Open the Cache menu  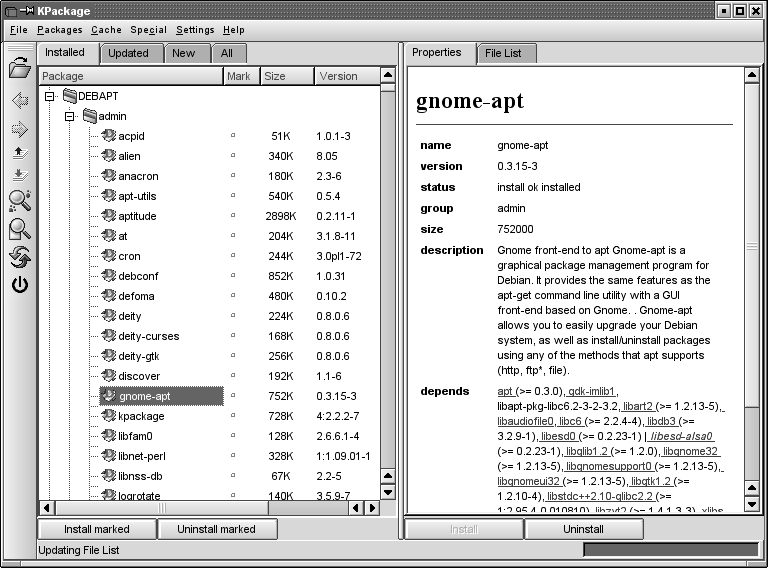pyautogui.click(x=106, y=30)
